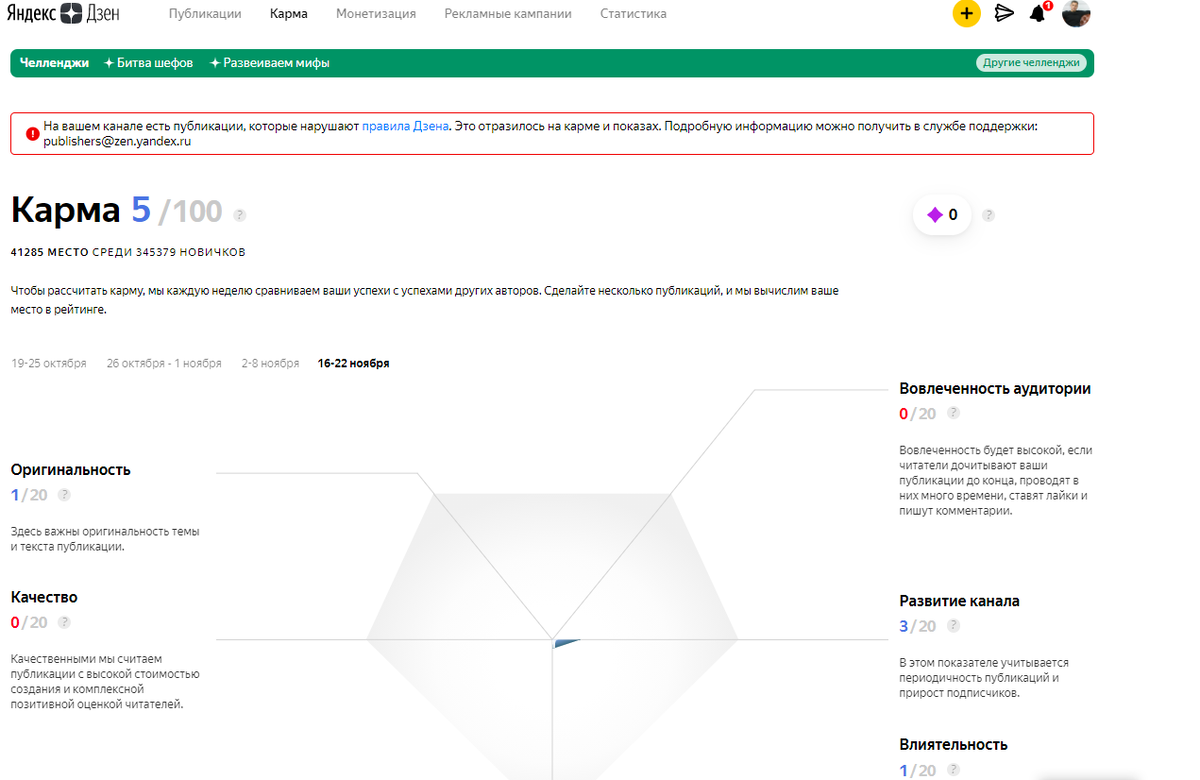Click the purple karma diamond badge showing 0
The width and height of the screenshot is (1200, 780).
pos(941,214)
